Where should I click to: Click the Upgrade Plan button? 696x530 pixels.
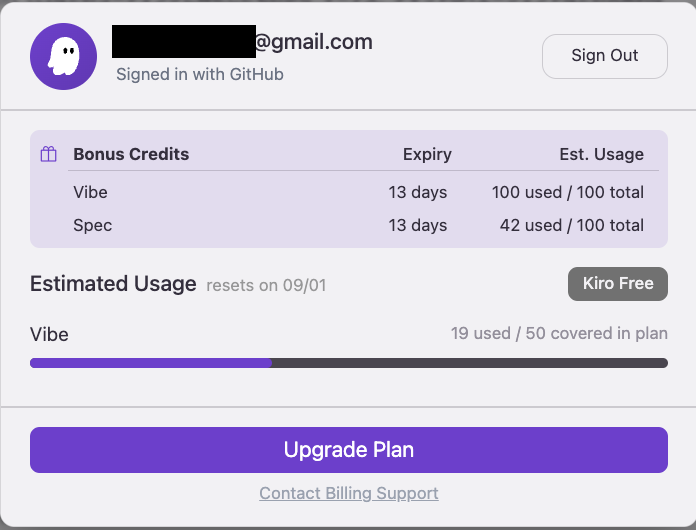pyautogui.click(x=348, y=450)
